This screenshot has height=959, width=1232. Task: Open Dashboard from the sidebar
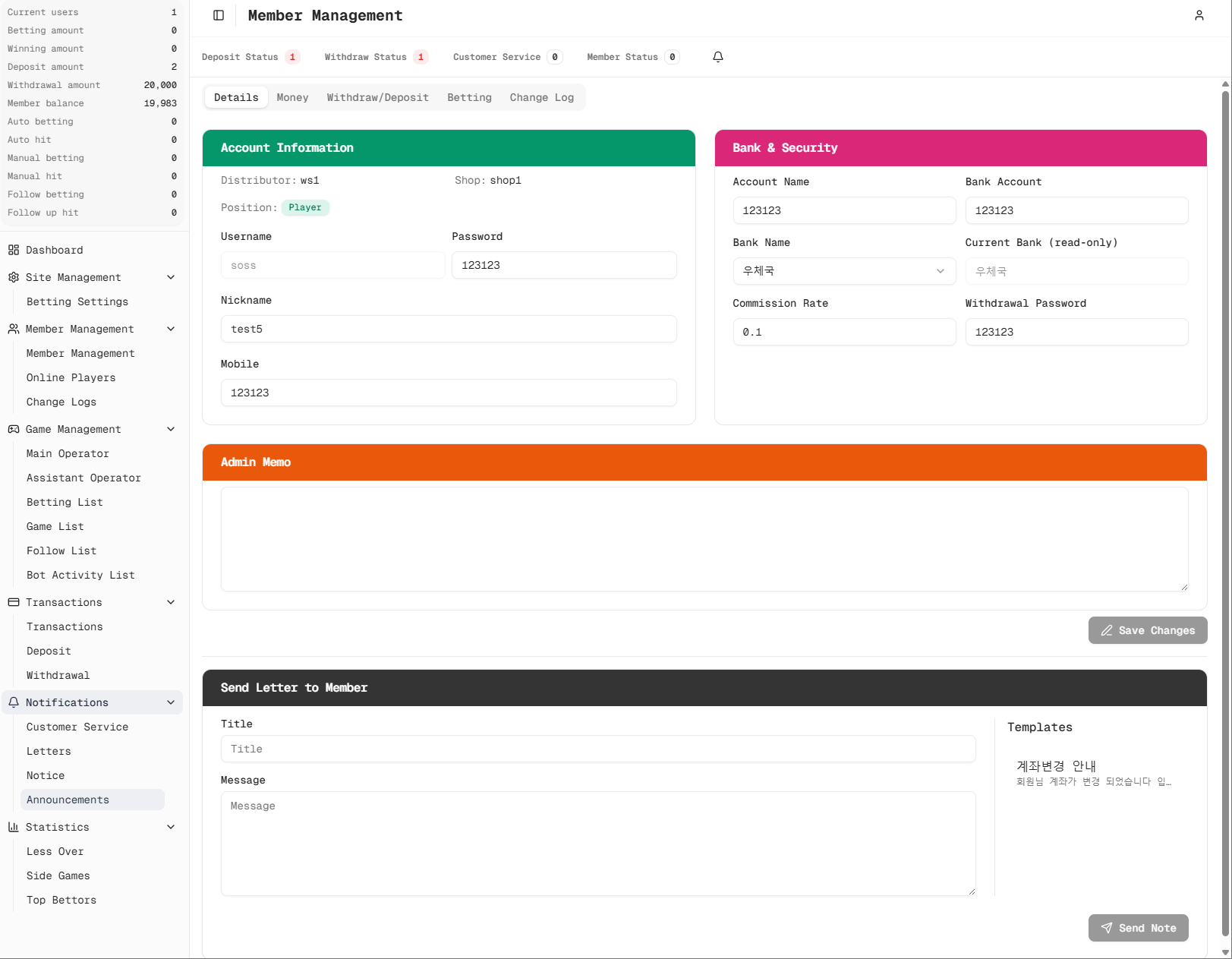[54, 250]
